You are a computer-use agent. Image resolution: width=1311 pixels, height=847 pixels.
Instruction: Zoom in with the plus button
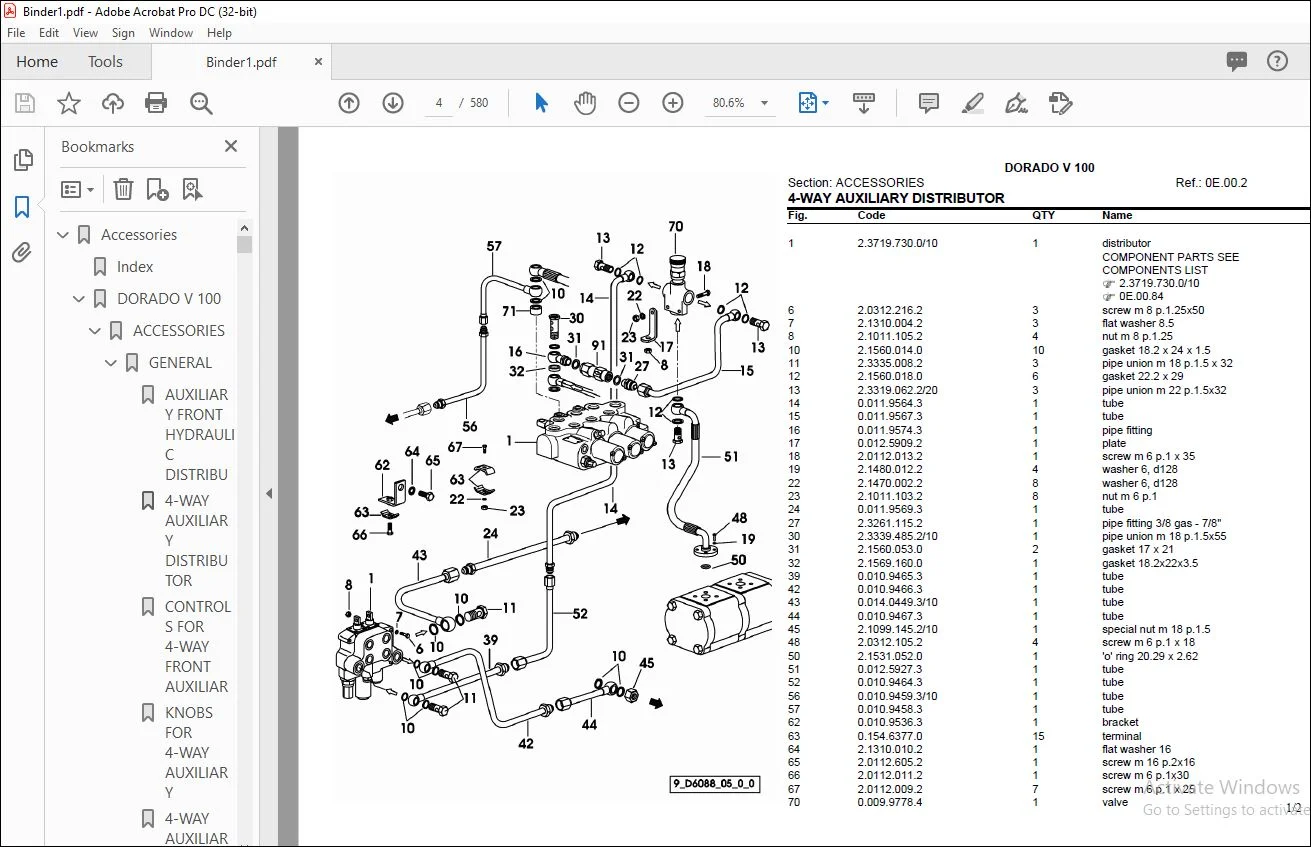click(673, 103)
